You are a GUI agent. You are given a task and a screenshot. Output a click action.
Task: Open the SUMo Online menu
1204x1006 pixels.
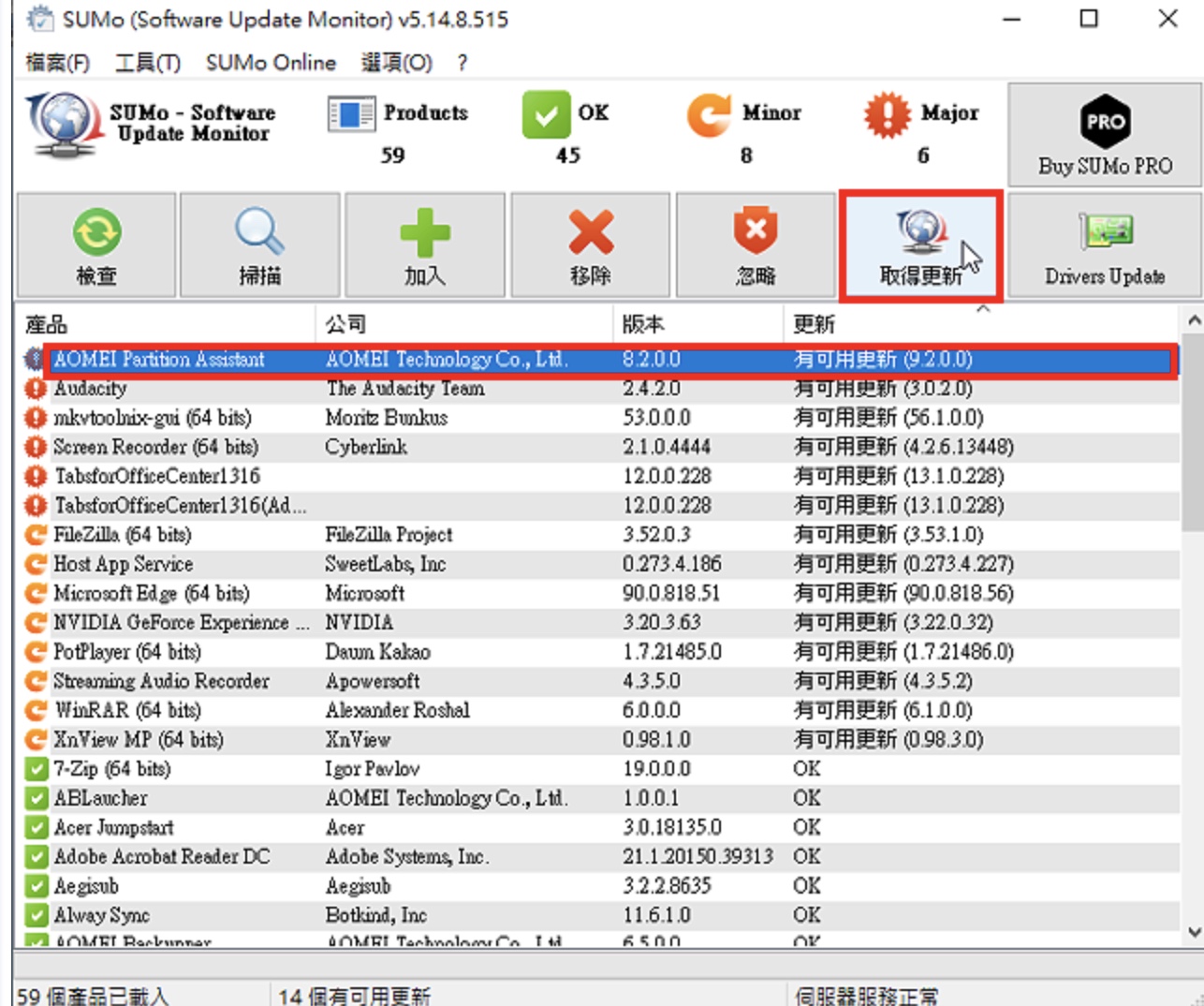tap(271, 63)
